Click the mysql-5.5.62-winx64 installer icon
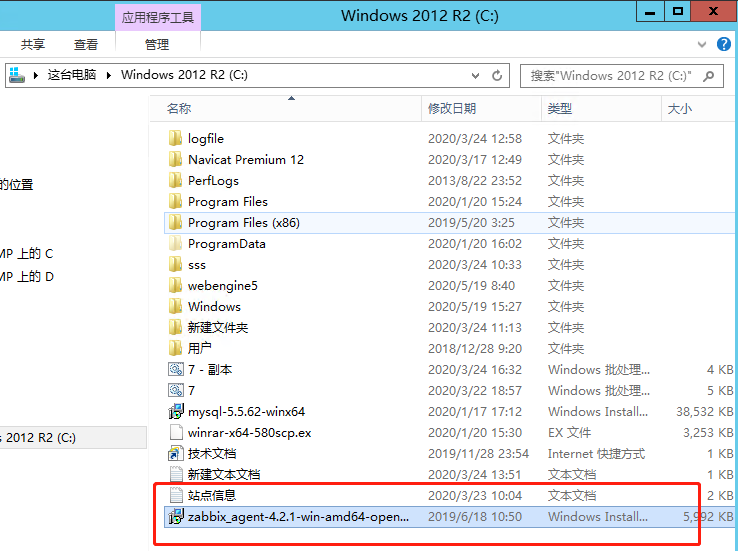The height and width of the screenshot is (551, 738). 176,412
